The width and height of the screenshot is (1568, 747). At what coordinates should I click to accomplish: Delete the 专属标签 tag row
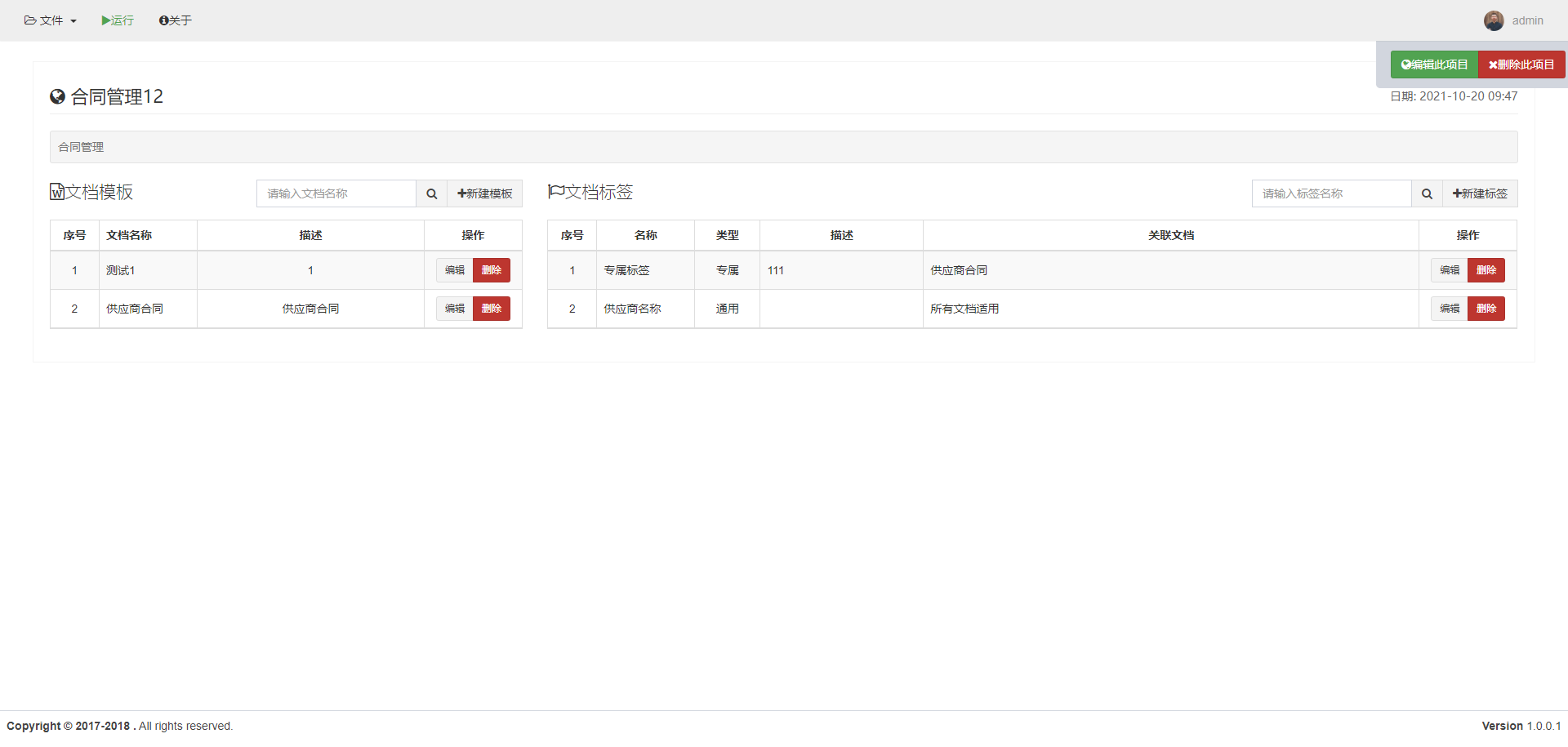(1486, 270)
